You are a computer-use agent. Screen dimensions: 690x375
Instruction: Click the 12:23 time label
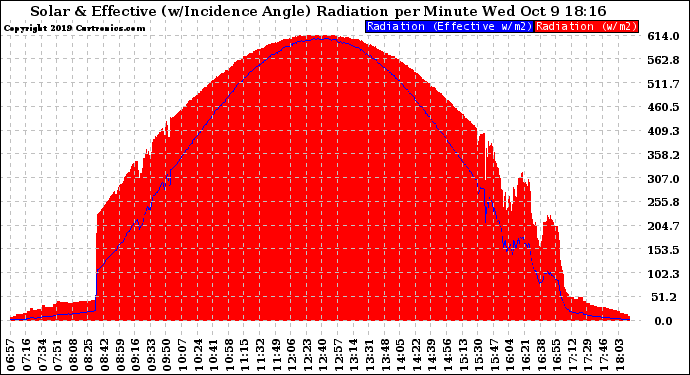(308, 355)
